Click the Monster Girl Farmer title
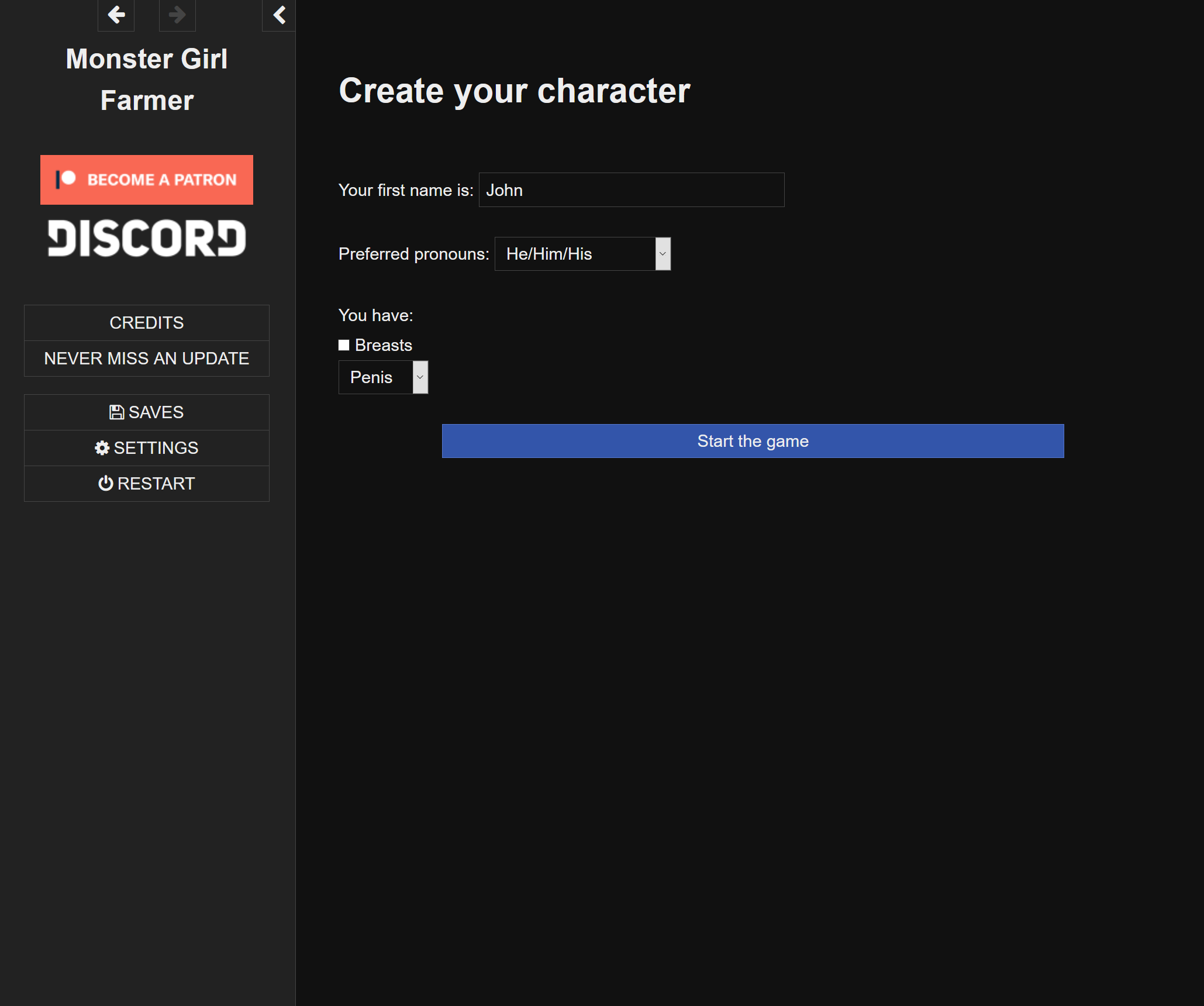The width and height of the screenshot is (1204, 1006). pos(147,80)
